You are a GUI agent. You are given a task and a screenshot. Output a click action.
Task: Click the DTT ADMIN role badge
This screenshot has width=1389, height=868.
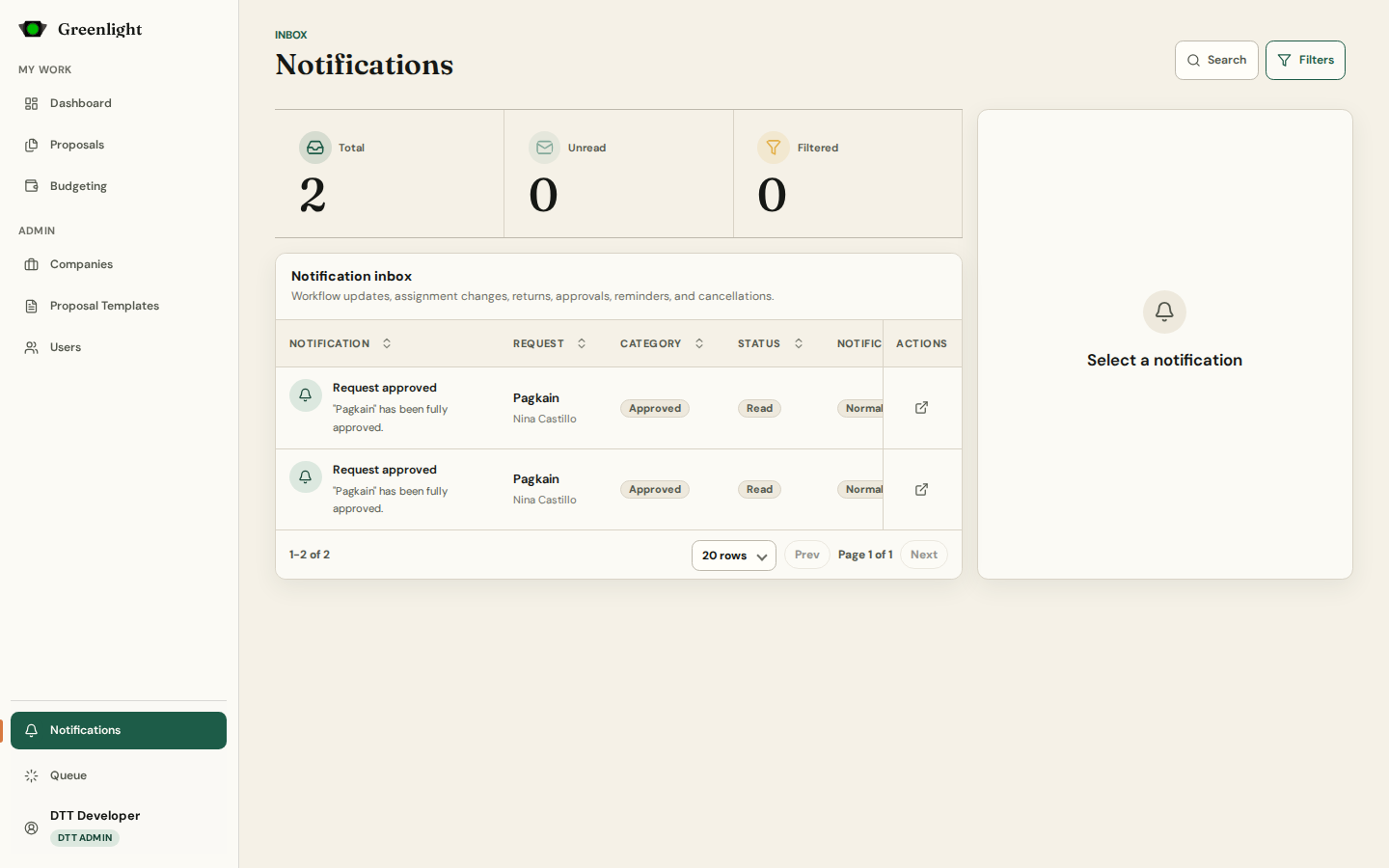click(85, 838)
